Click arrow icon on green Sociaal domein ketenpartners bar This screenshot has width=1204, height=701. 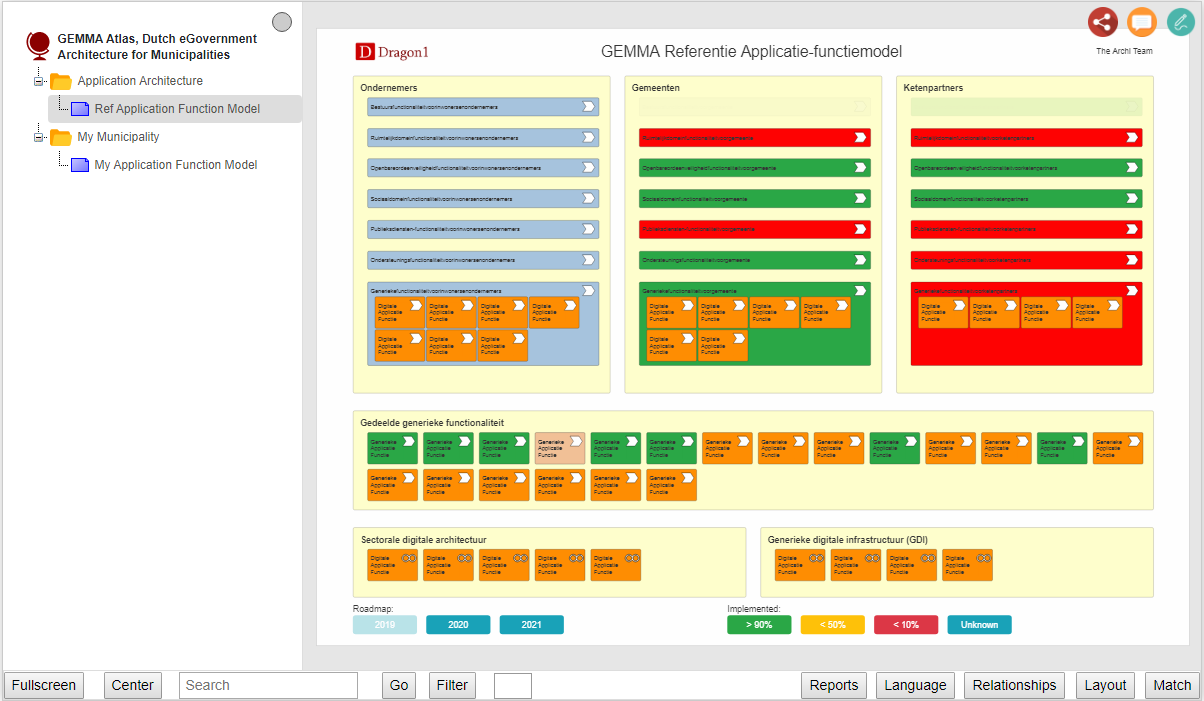(x=1132, y=199)
